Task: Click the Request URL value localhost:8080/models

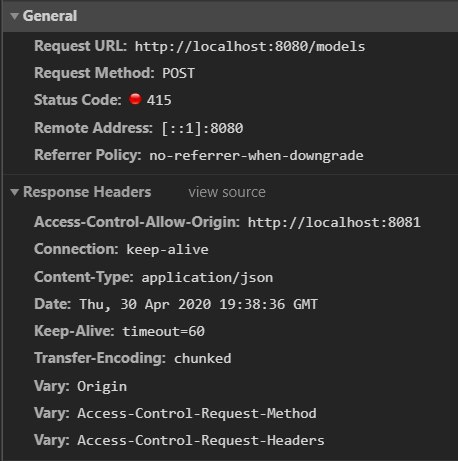Action: point(250,46)
